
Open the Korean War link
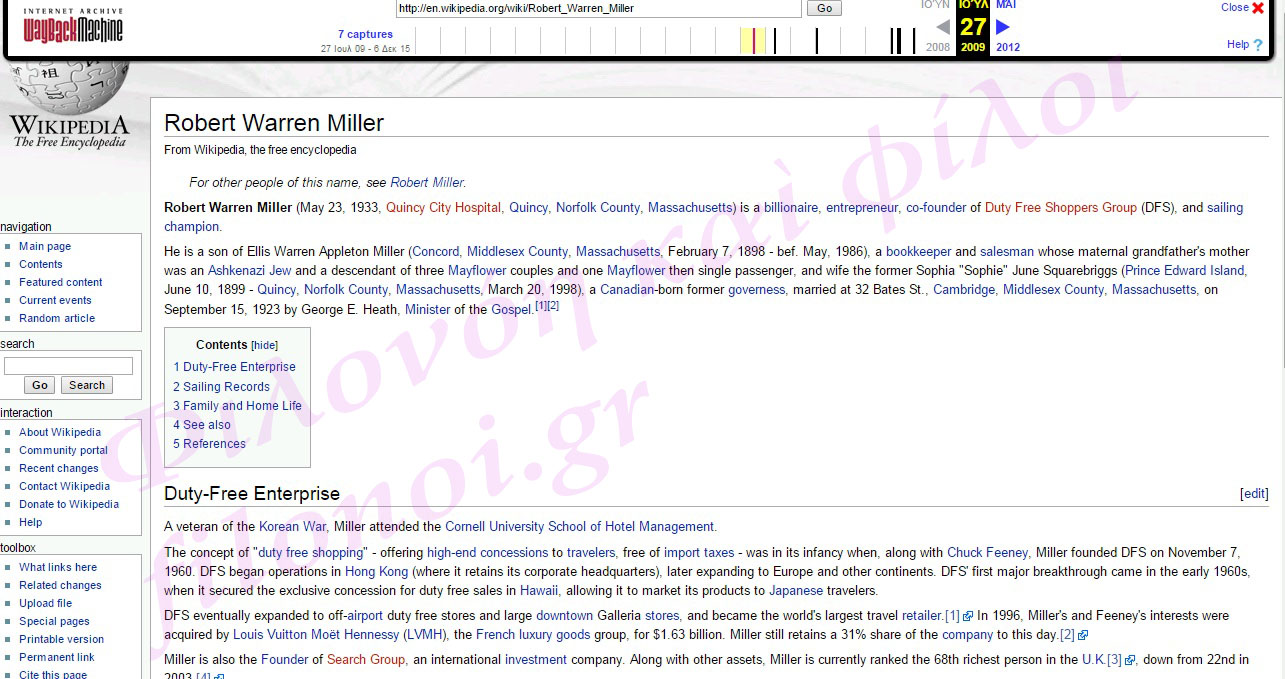pos(293,527)
